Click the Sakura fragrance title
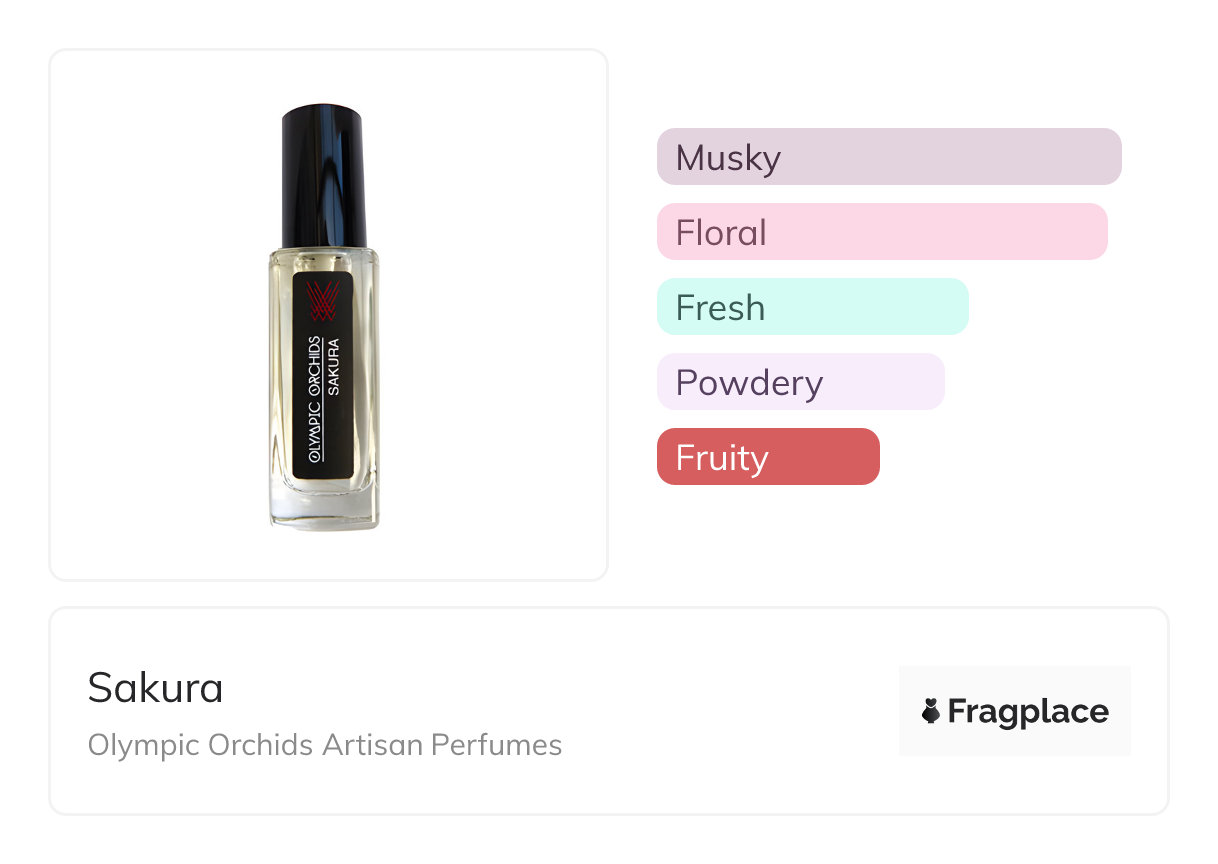1218x864 pixels. (155, 687)
